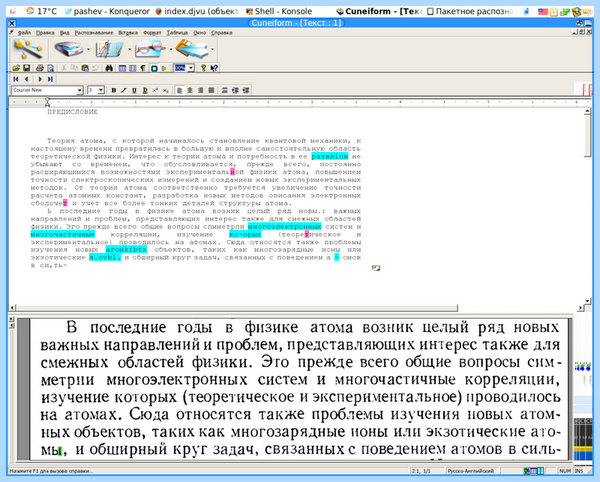The image size is (600, 482).
Task: Toggle italic formatting
Action: [124, 90]
